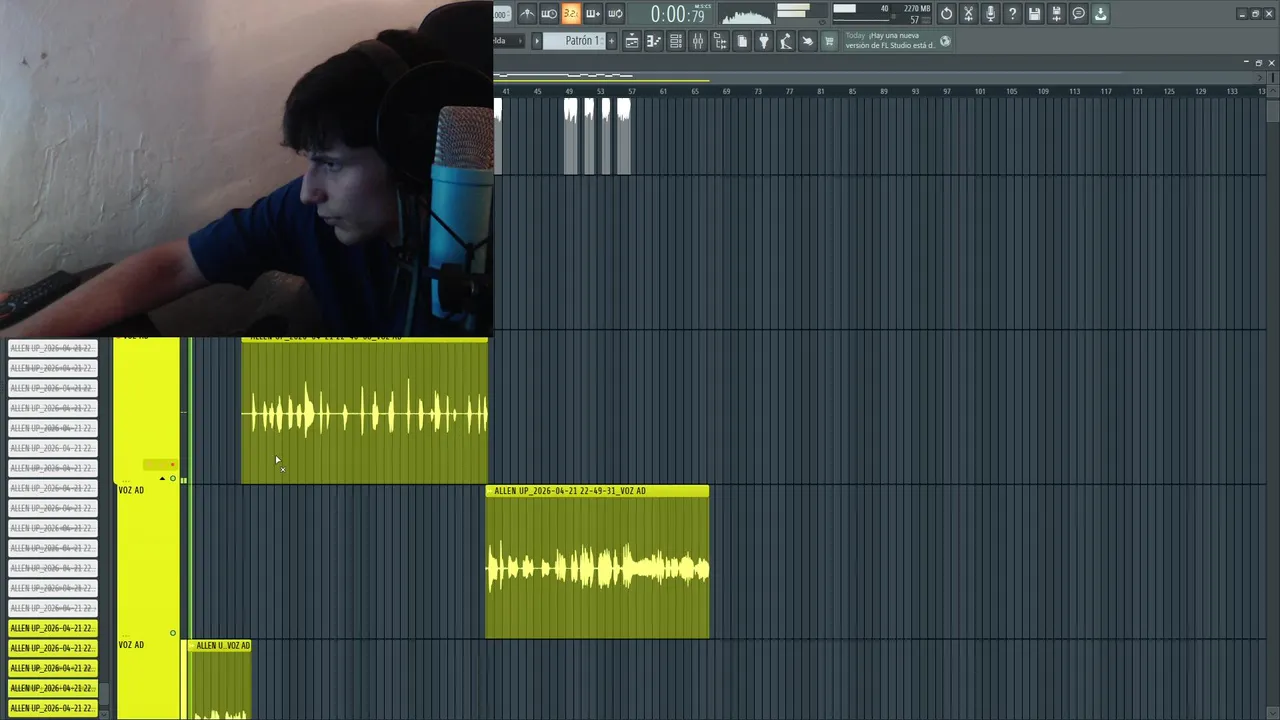Open the Playlist view icon
The width and height of the screenshot is (1280, 720).
click(632, 41)
